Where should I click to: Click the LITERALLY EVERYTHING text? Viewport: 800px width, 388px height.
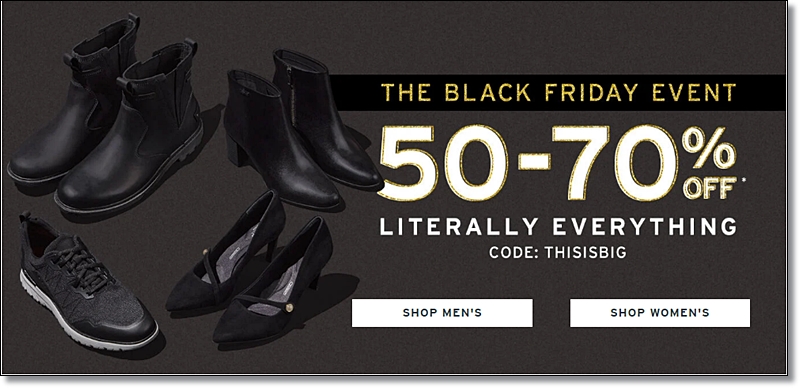(558, 227)
